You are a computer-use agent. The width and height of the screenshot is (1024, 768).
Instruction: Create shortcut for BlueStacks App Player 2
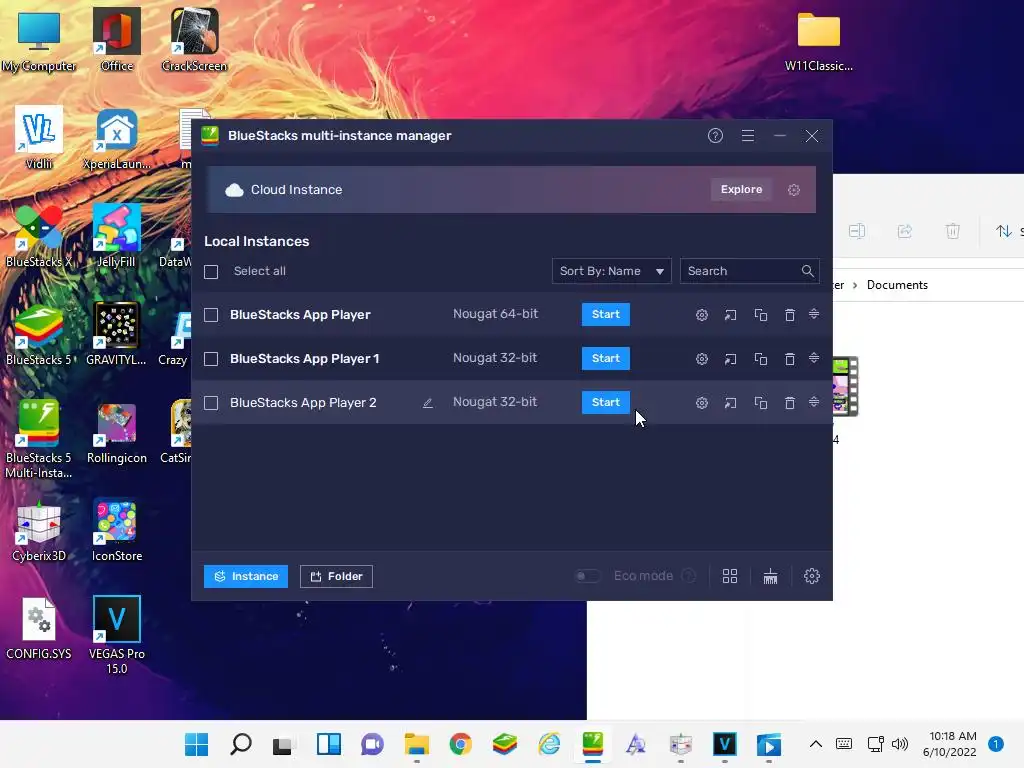[x=730, y=403]
